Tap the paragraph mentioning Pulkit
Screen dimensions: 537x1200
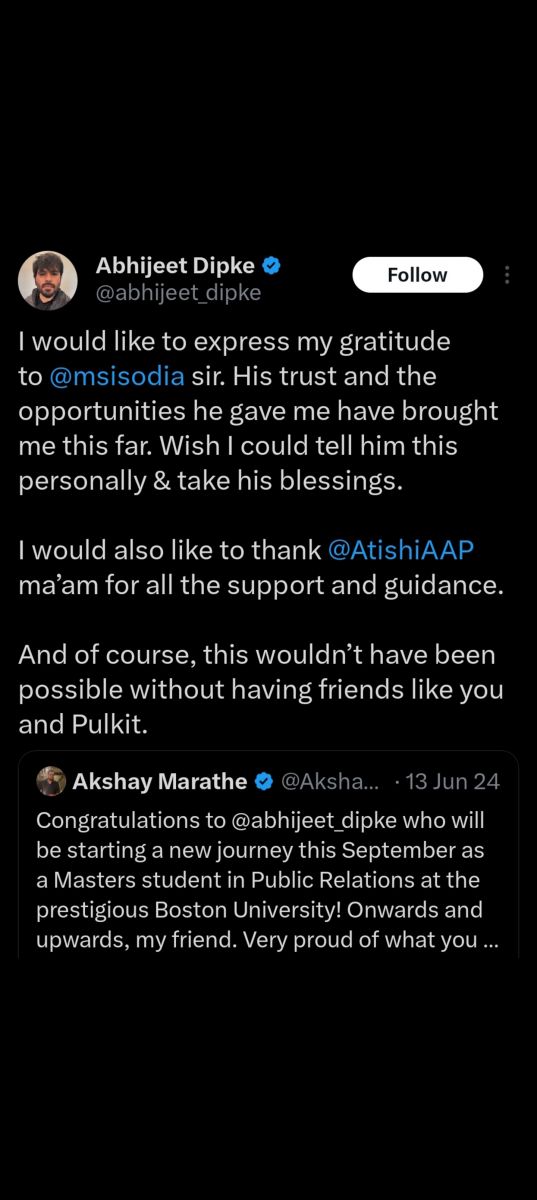pos(261,690)
